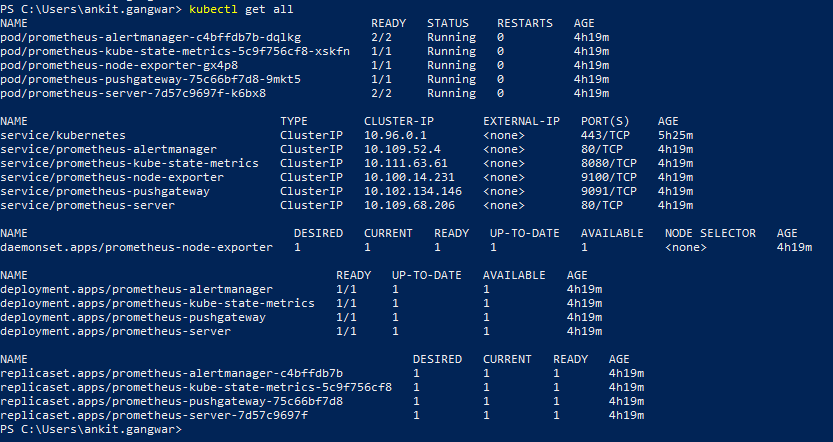The image size is (833, 442).
Task: Click daemonset.apps/prometheus-node-exporter name
Action: pyautogui.click(x=137, y=247)
